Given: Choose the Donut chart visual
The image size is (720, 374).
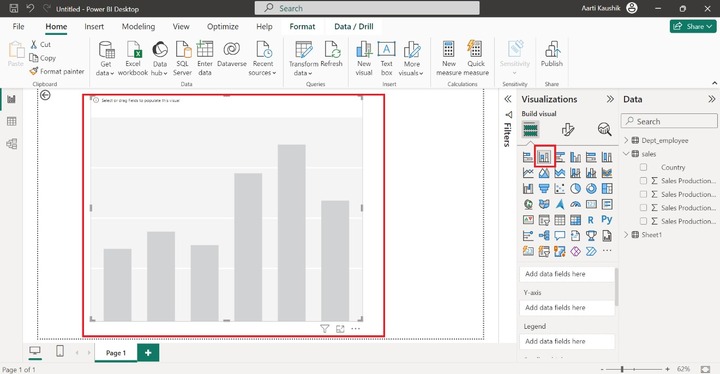Looking at the screenshot, I should tap(591, 188).
